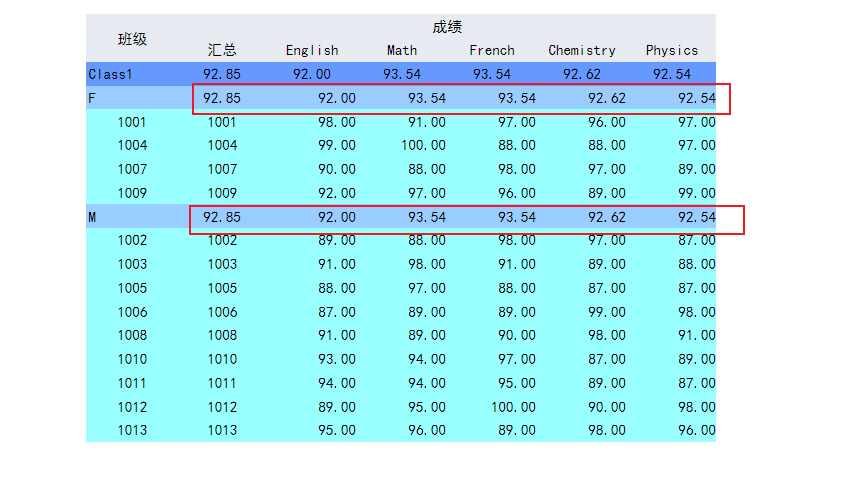Click 1006 English score 87.00
The height and width of the screenshot is (484, 842).
pyautogui.click(x=337, y=312)
